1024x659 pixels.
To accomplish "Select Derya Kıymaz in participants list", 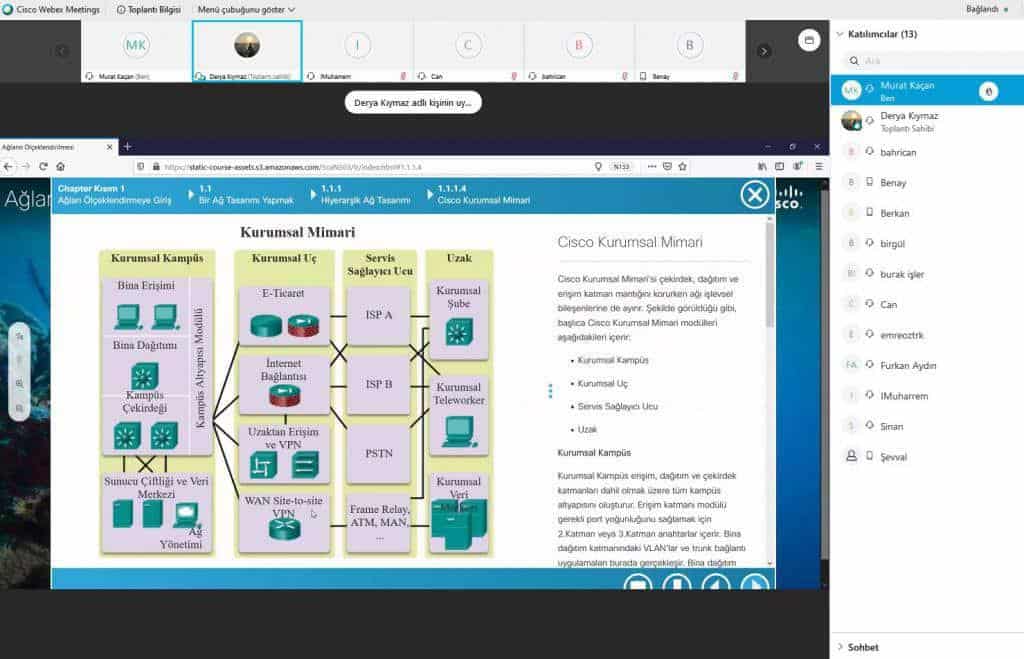I will tap(927, 121).
